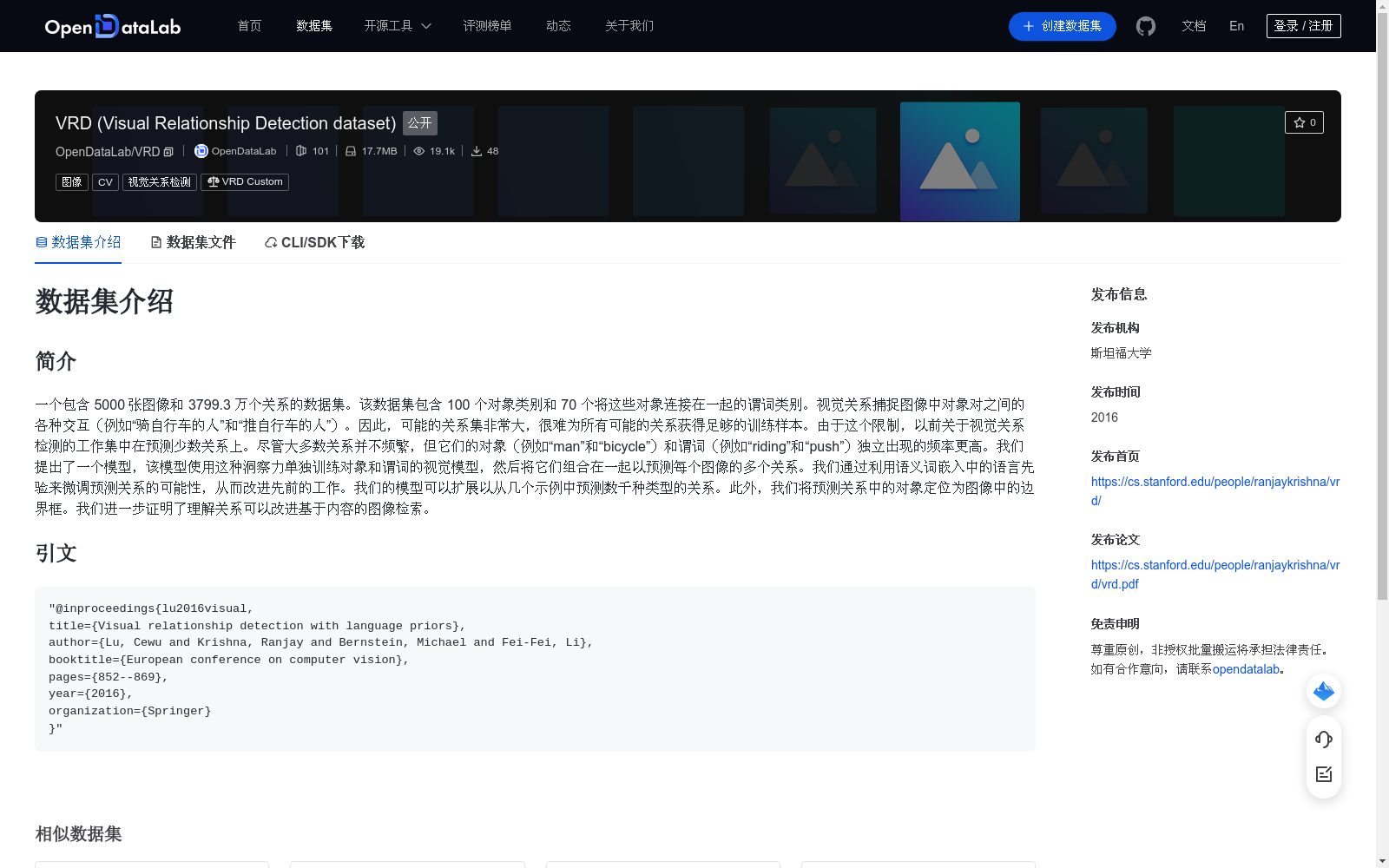Click the 斯坦福大学 publisher text
The width and height of the screenshot is (1389, 868).
click(x=1122, y=353)
